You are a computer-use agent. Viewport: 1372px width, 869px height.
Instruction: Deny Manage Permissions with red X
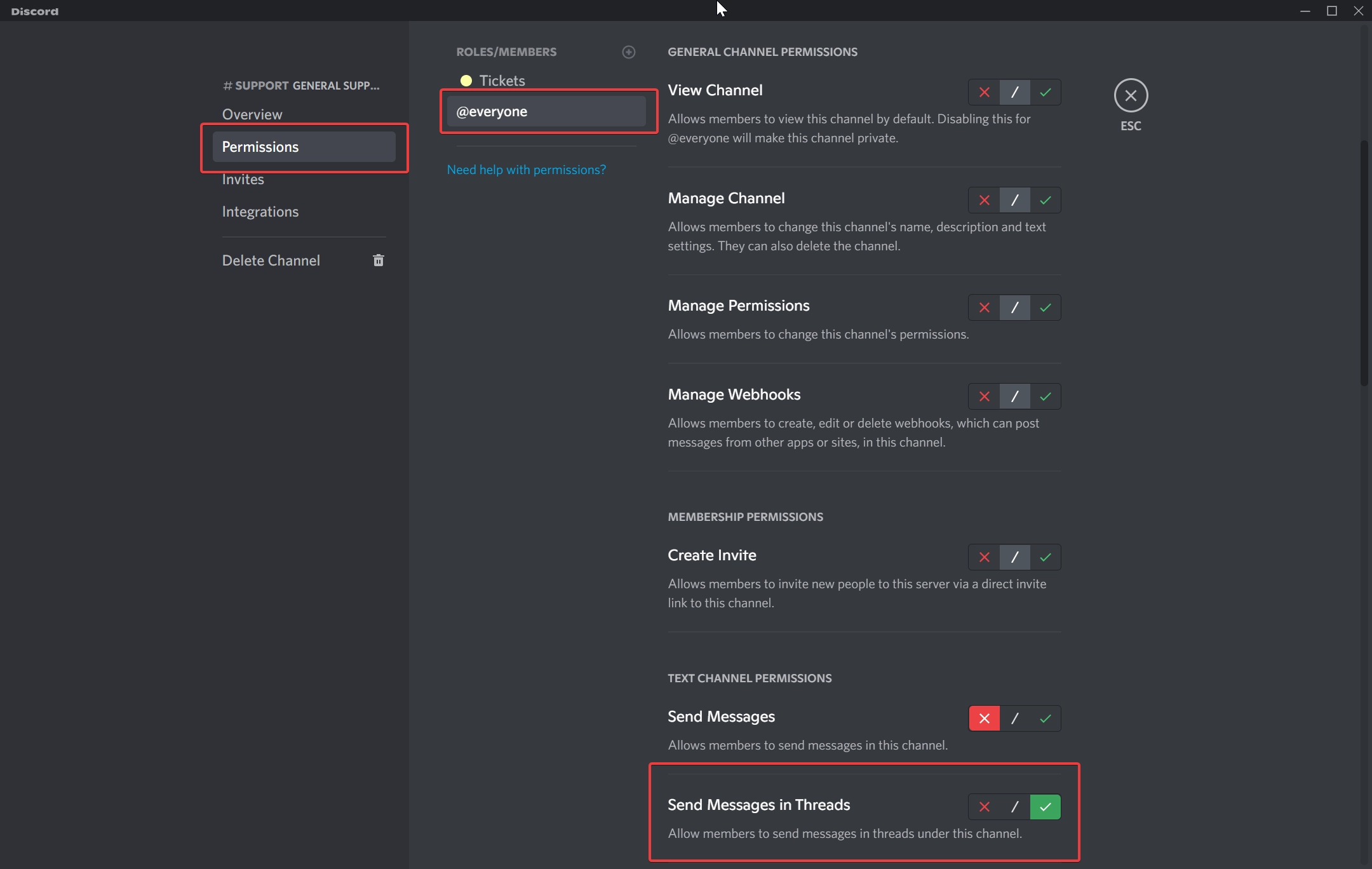(x=984, y=307)
